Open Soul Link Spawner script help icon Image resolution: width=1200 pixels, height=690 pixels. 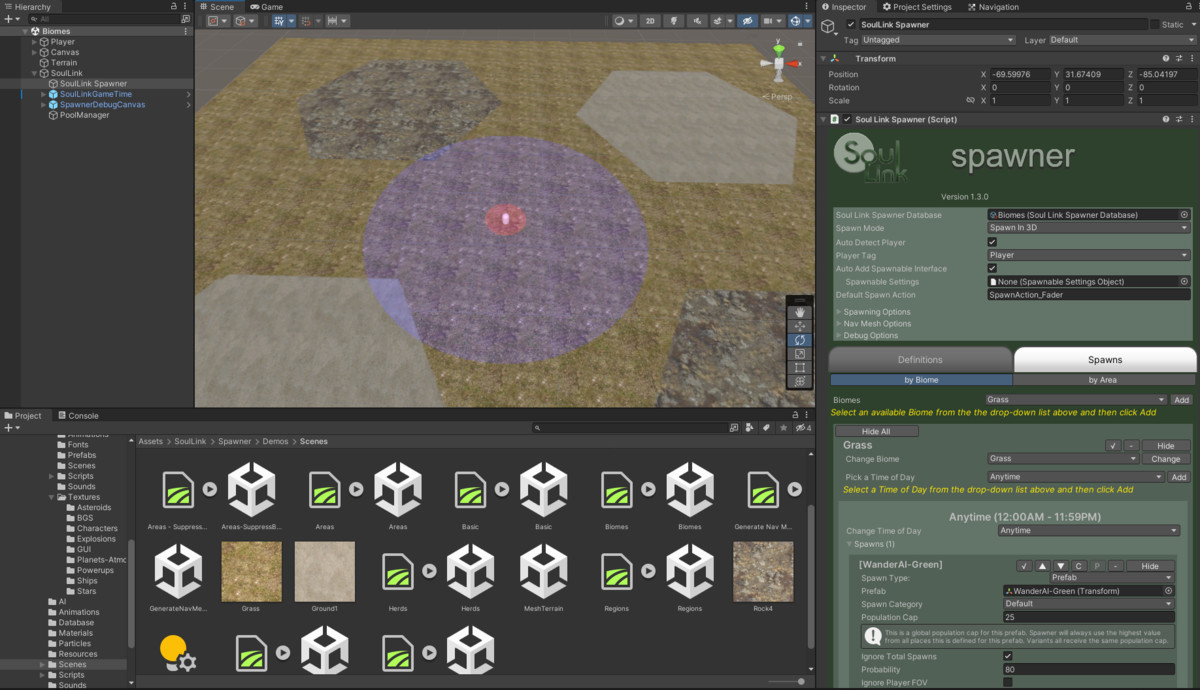[x=1166, y=119]
